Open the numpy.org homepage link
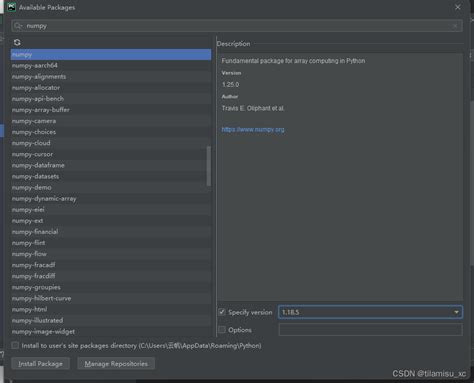 coord(253,129)
